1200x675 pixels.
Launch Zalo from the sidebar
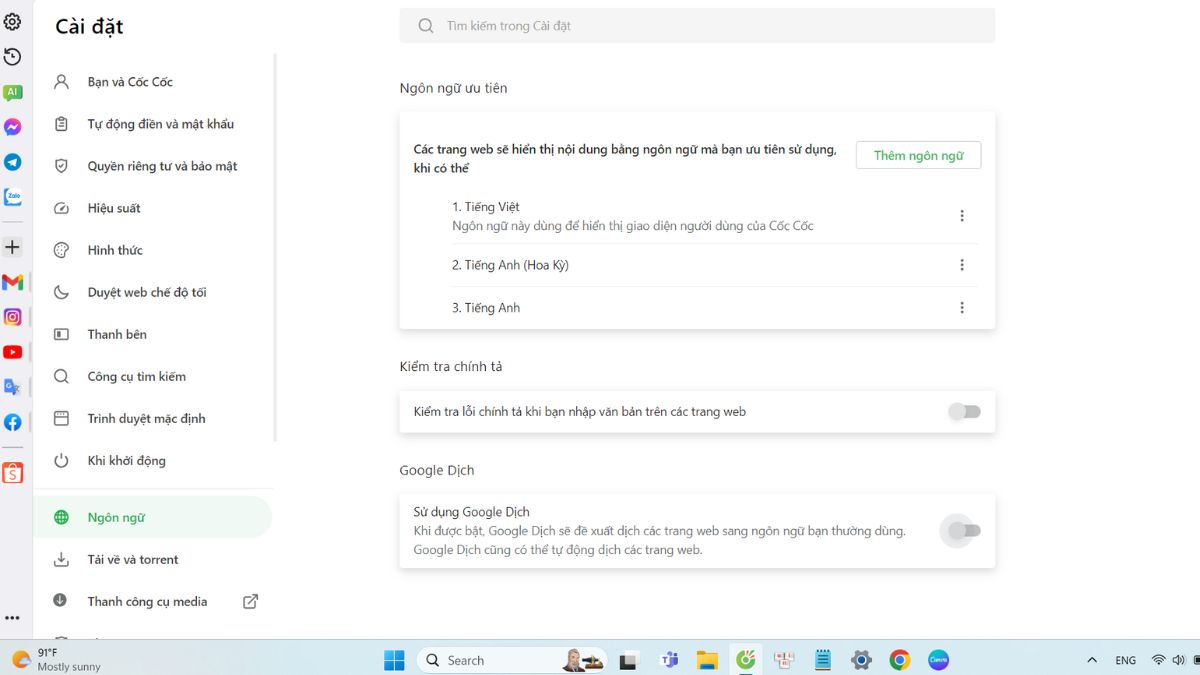[x=12, y=197]
